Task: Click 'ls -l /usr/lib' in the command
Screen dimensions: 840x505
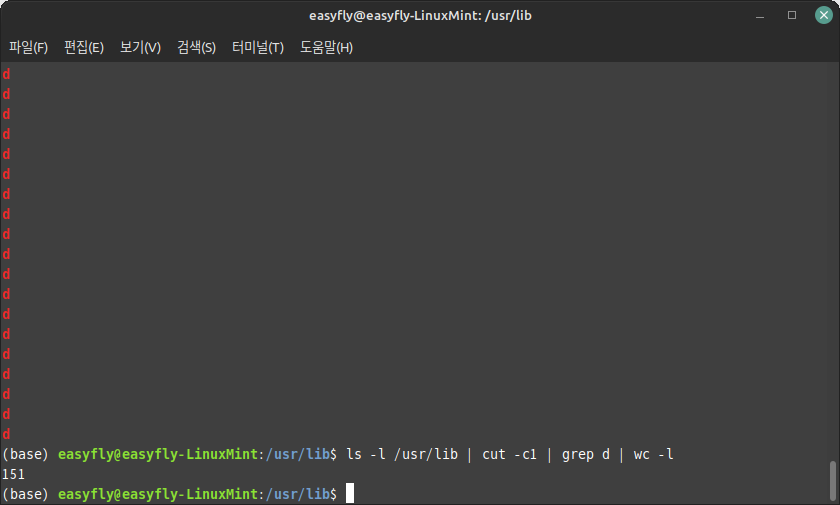Action: [402, 455]
